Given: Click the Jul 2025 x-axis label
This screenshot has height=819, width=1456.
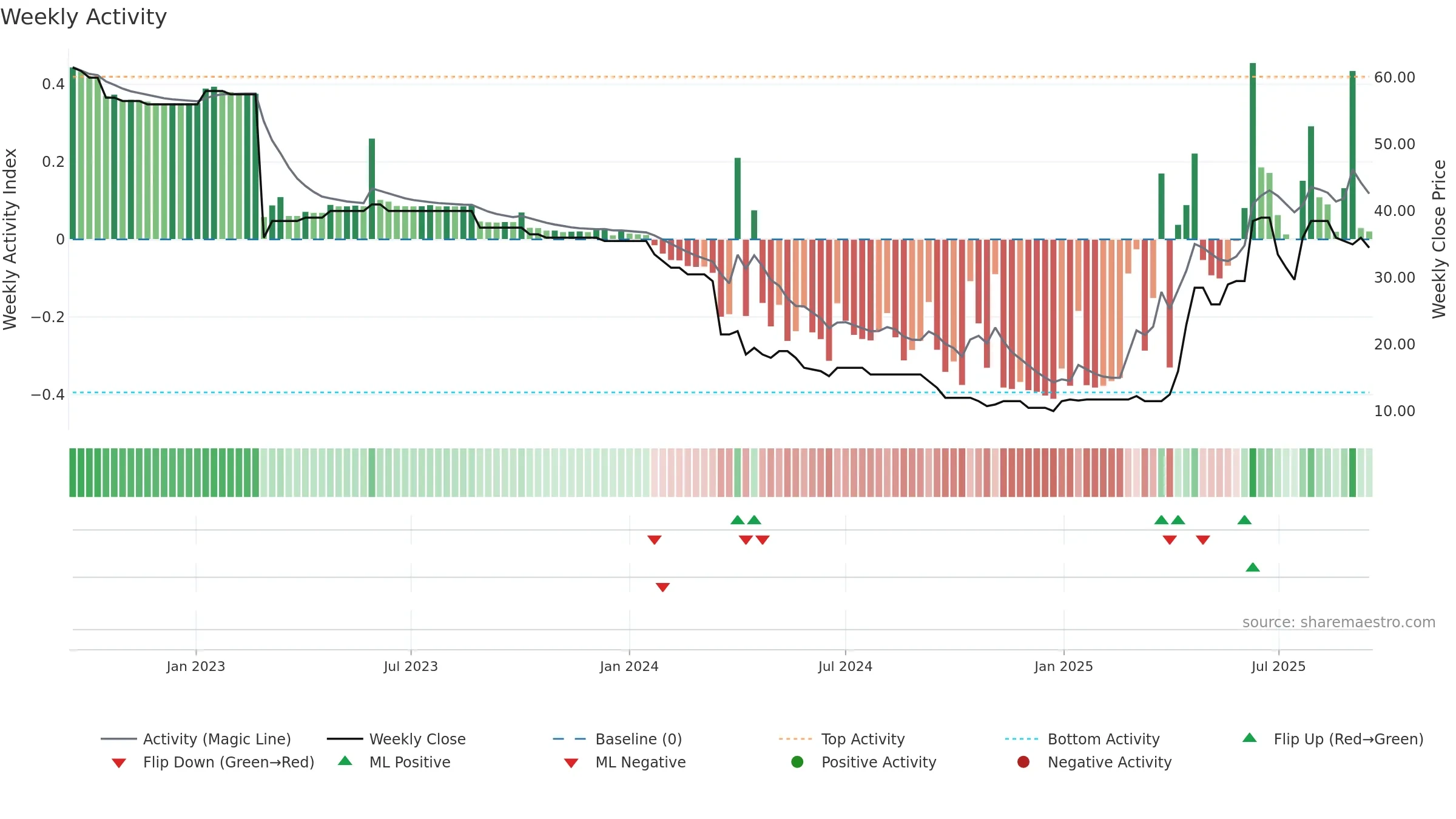Looking at the screenshot, I should coord(1278,666).
